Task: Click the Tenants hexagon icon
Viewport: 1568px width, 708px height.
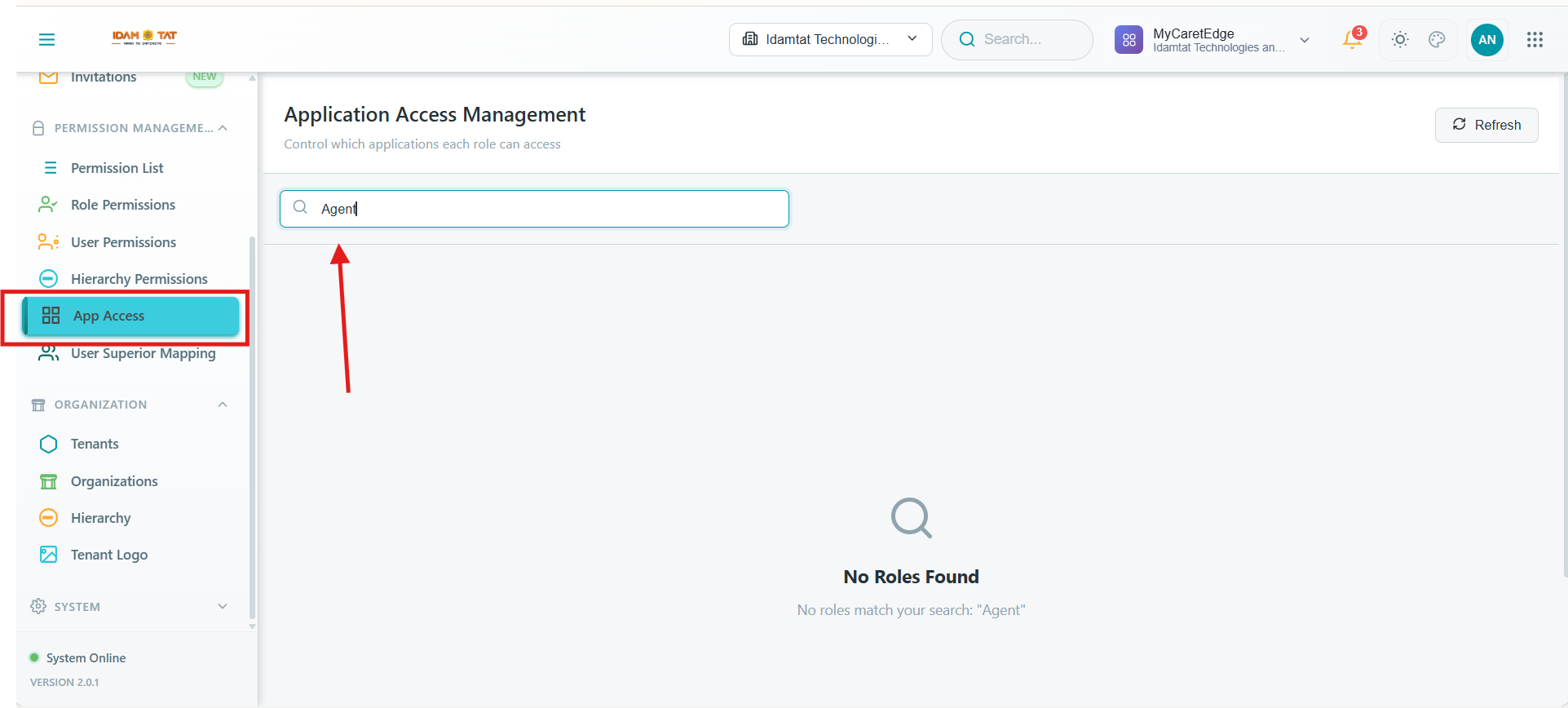Action: tap(49, 444)
